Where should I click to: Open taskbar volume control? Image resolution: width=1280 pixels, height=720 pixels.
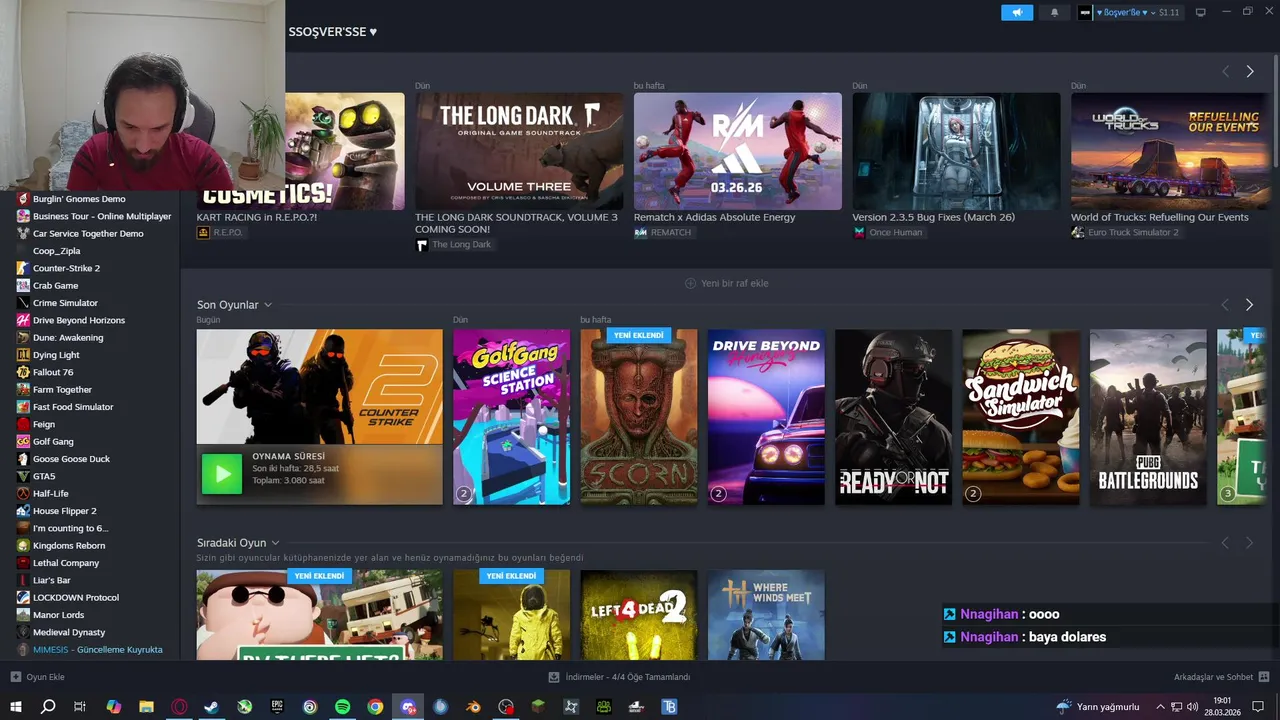(x=1192, y=707)
